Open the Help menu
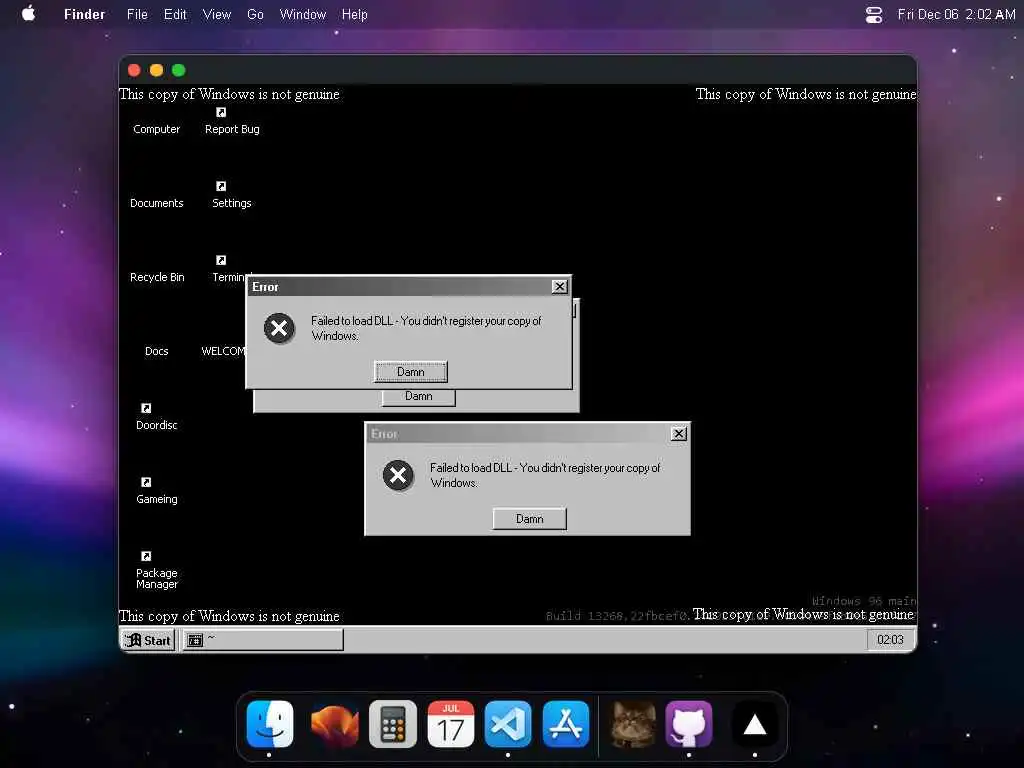 [x=355, y=14]
